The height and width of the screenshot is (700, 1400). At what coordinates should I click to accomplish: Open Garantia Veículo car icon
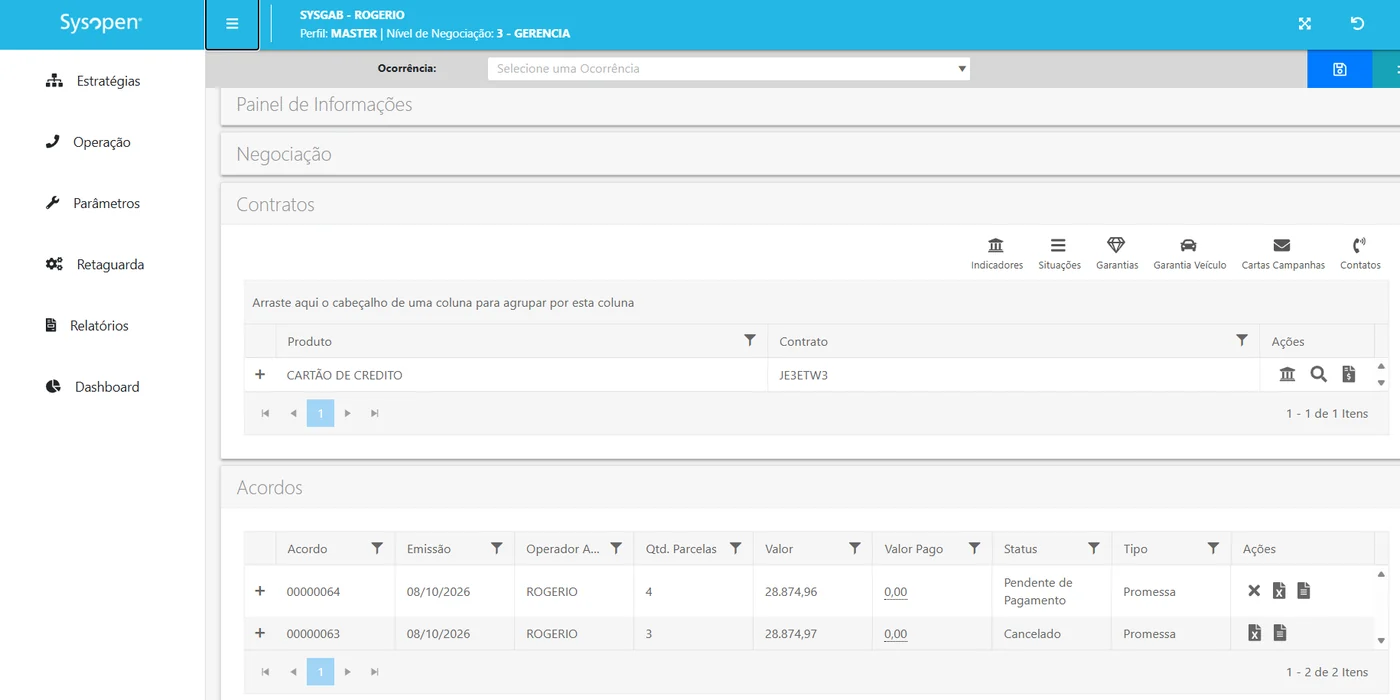coord(1189,254)
